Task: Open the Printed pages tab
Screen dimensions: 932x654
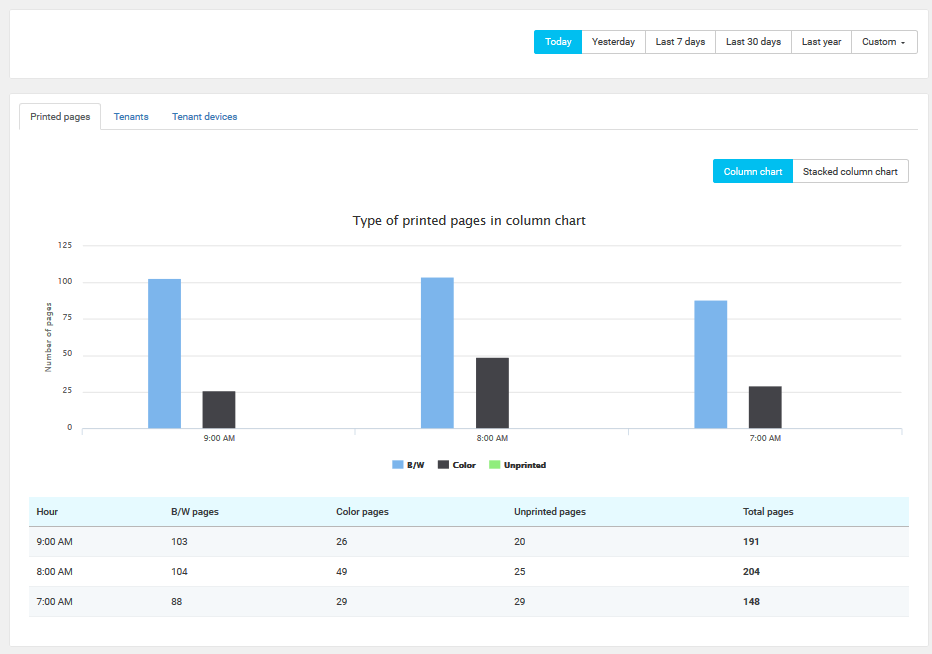Action: (60, 117)
